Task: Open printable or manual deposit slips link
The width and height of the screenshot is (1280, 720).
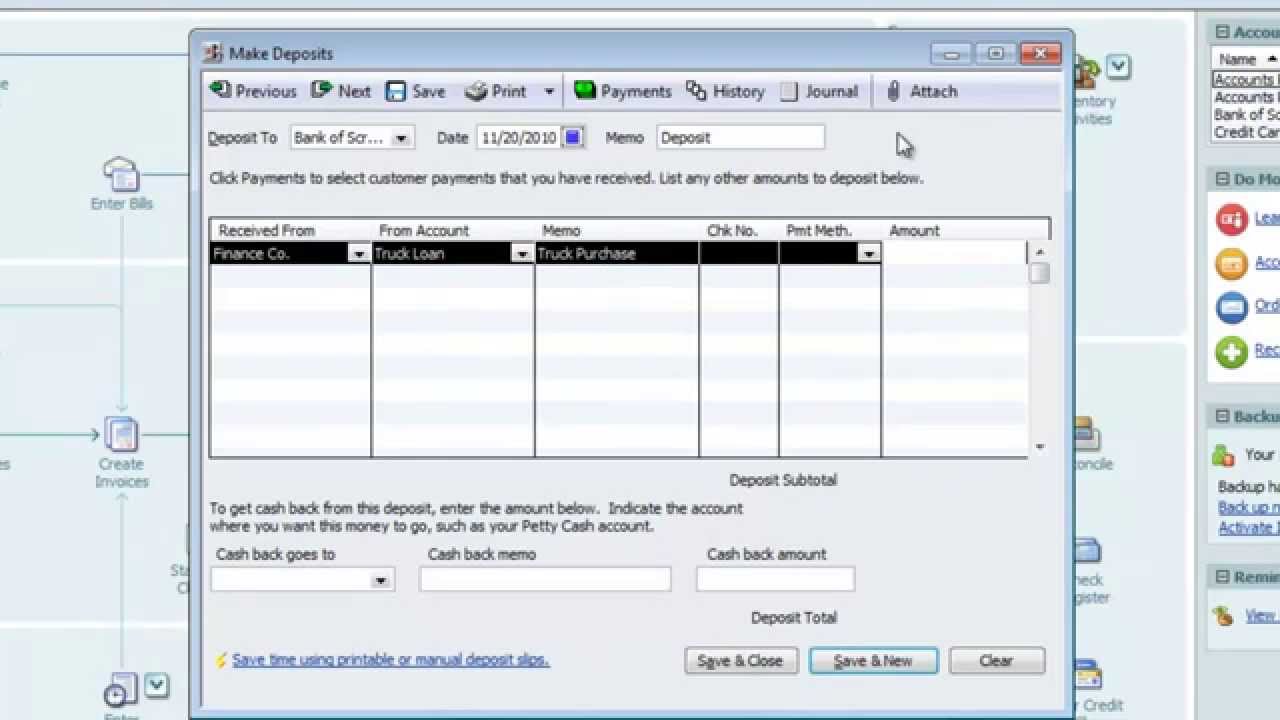Action: click(390, 660)
